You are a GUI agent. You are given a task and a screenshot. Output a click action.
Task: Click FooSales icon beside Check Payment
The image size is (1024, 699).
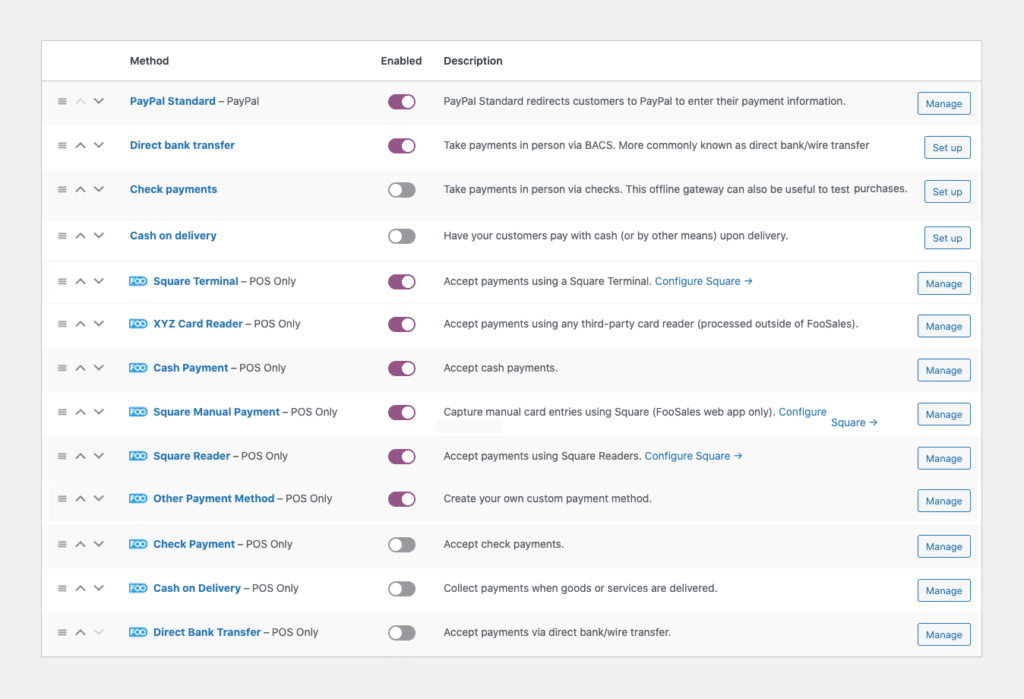tap(138, 544)
